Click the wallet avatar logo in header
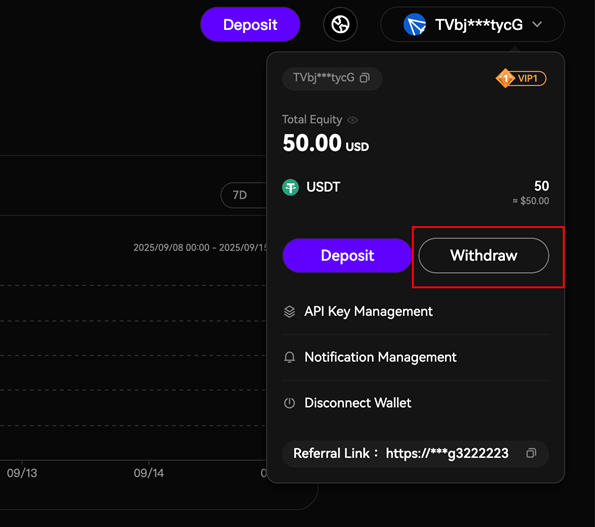 click(414, 25)
